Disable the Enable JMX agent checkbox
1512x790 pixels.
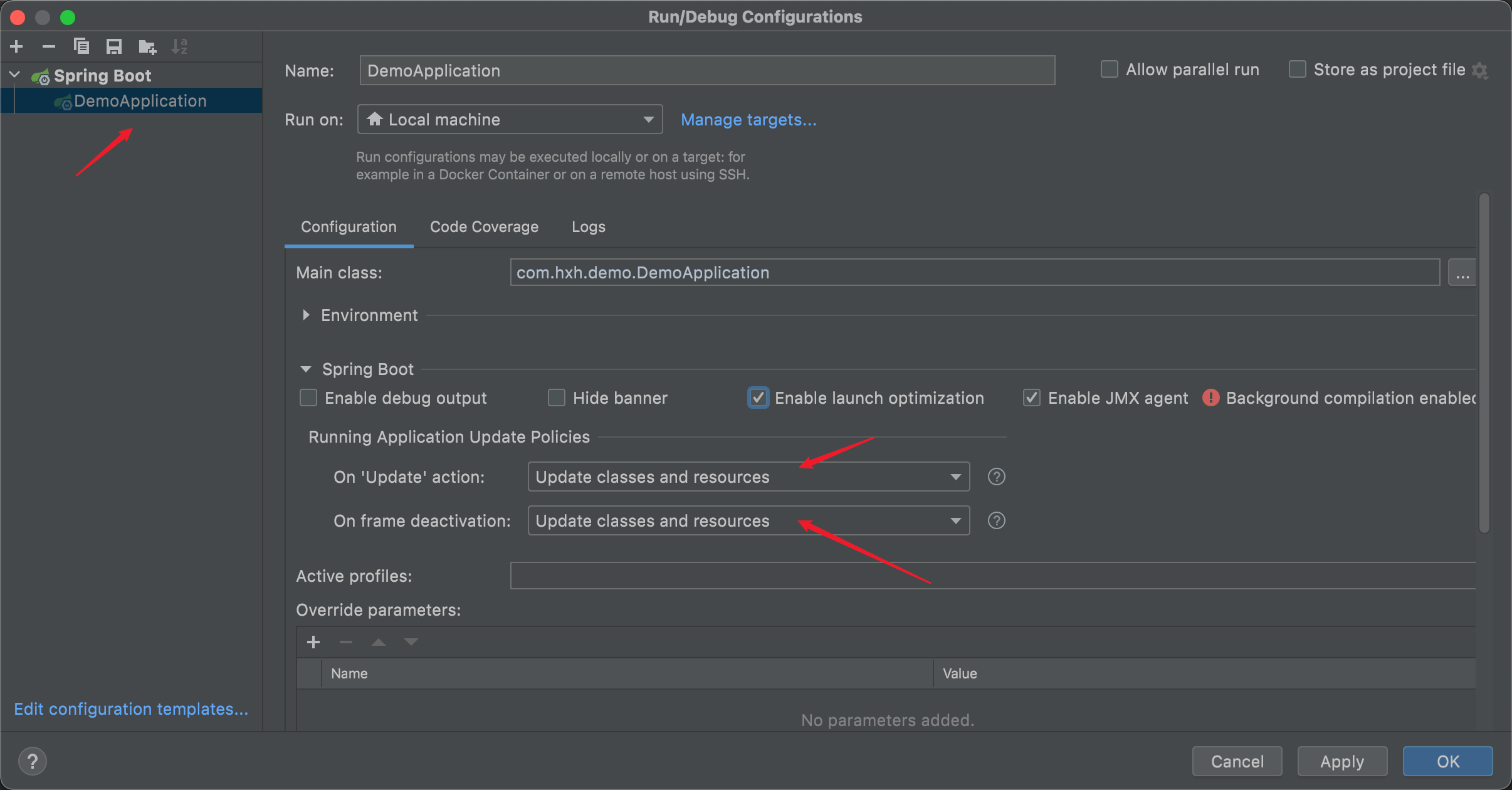[x=1031, y=398]
